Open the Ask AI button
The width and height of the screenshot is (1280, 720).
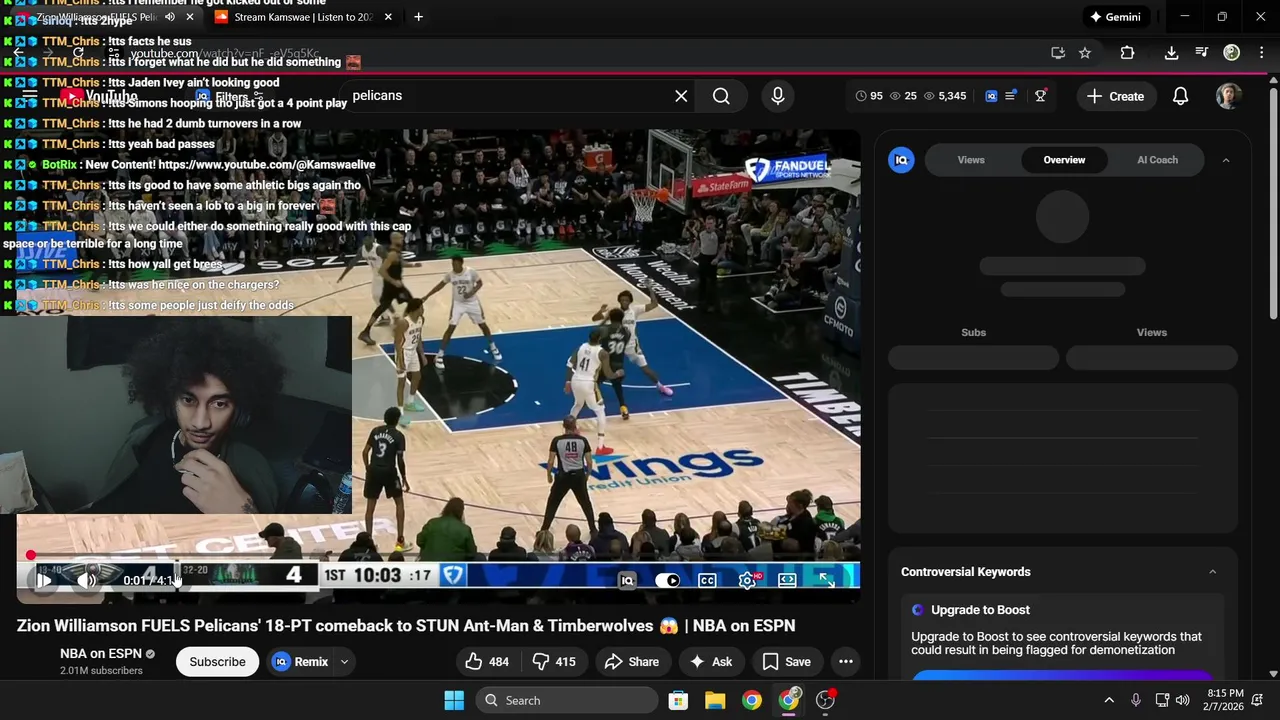(x=711, y=662)
